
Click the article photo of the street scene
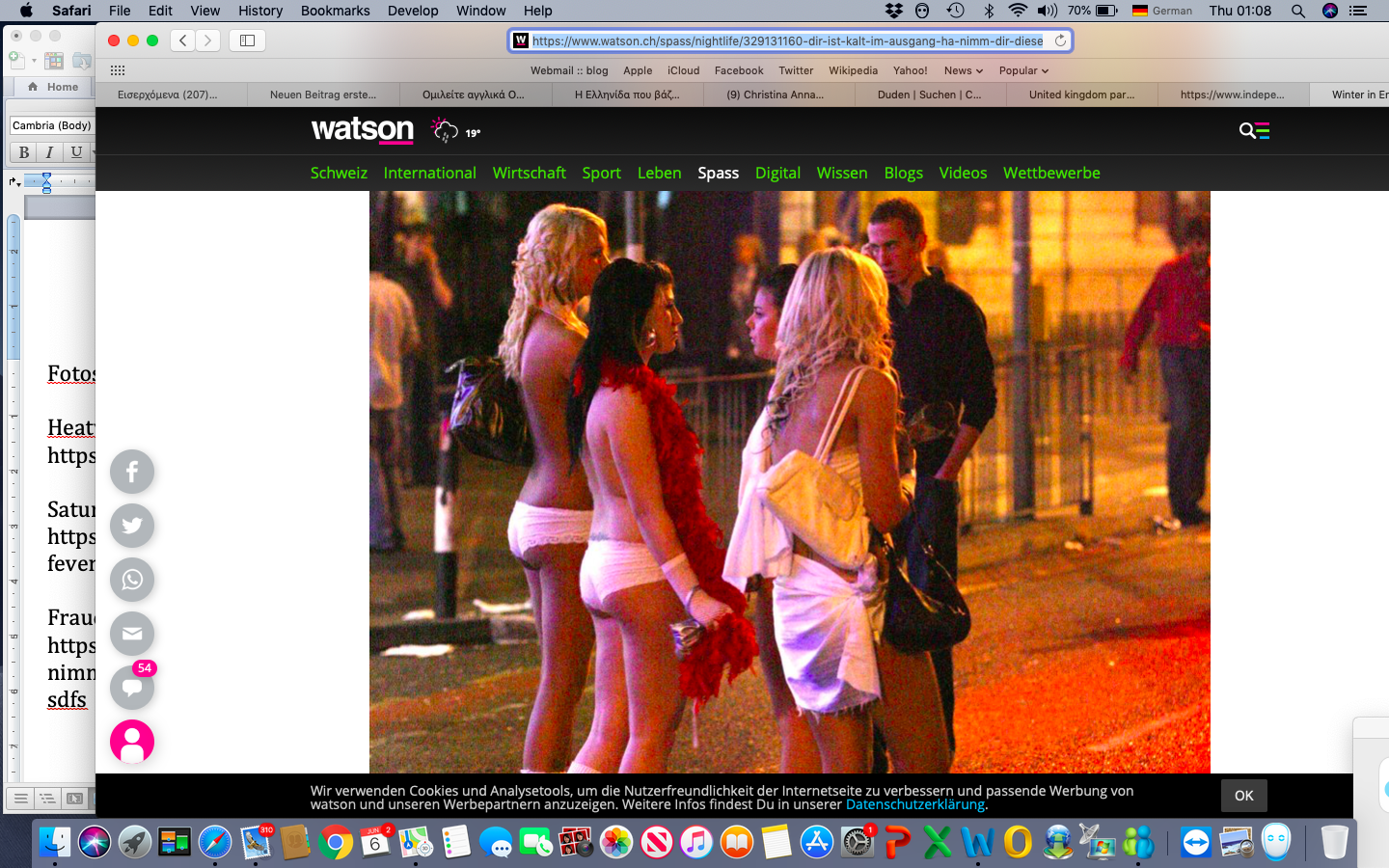pyautogui.click(x=789, y=482)
